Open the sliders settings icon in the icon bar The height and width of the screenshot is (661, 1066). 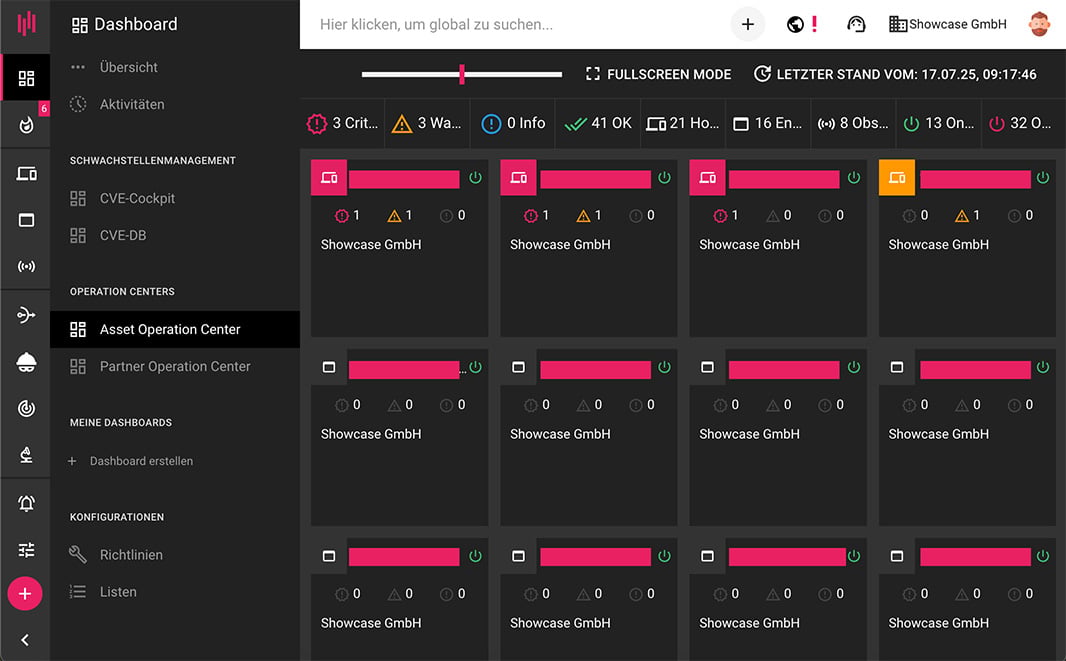click(x=26, y=549)
